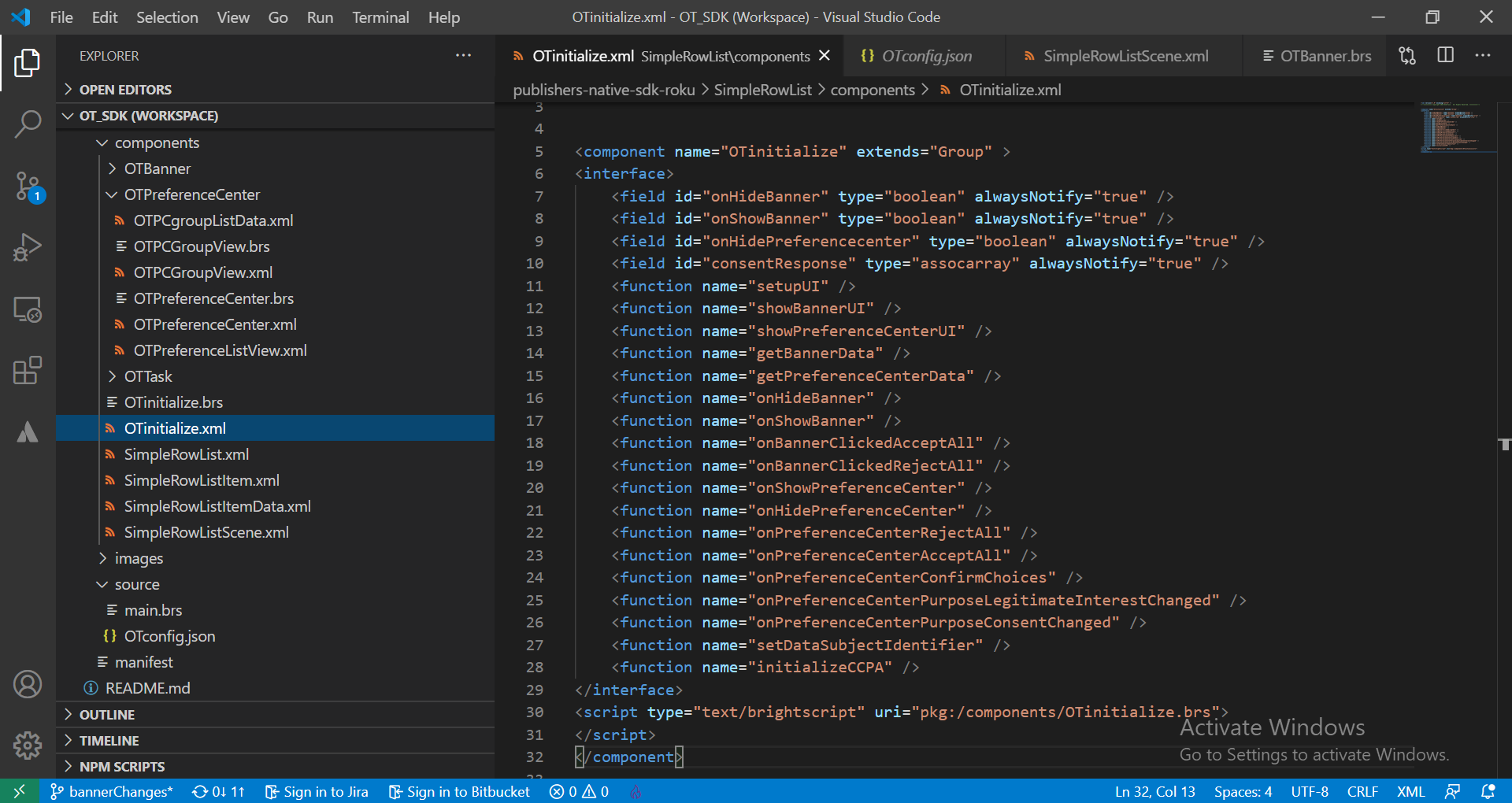
Task: Open the Search view in activity bar
Action: tap(28, 124)
